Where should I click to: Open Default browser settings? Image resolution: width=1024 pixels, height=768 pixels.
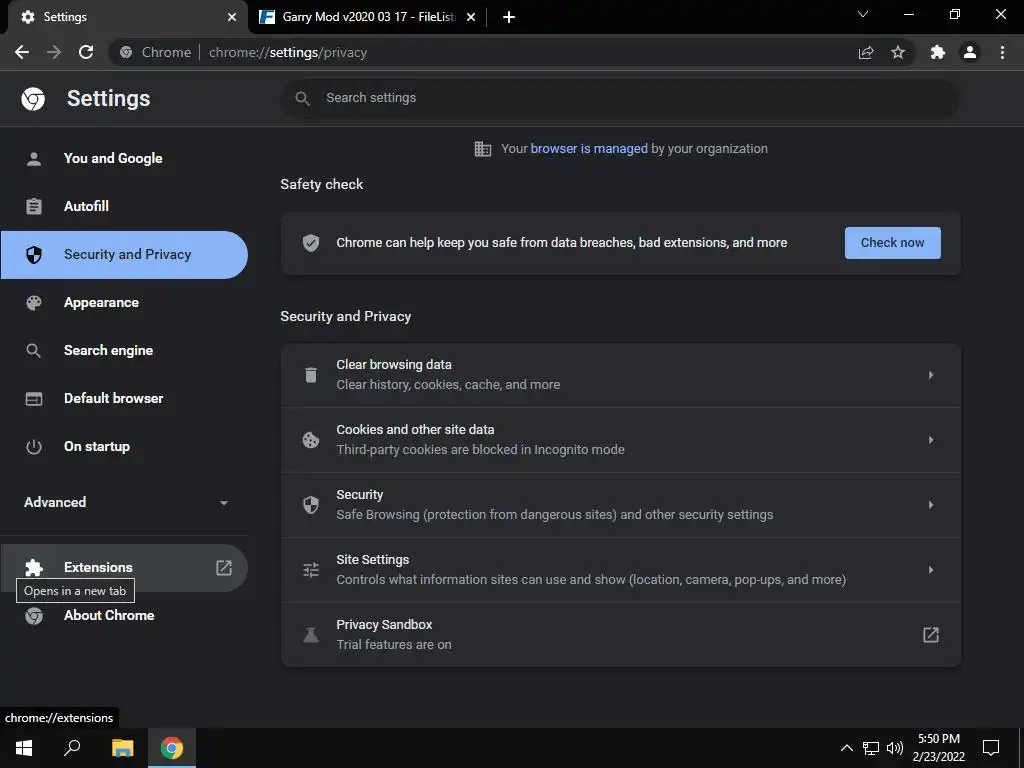click(124, 398)
